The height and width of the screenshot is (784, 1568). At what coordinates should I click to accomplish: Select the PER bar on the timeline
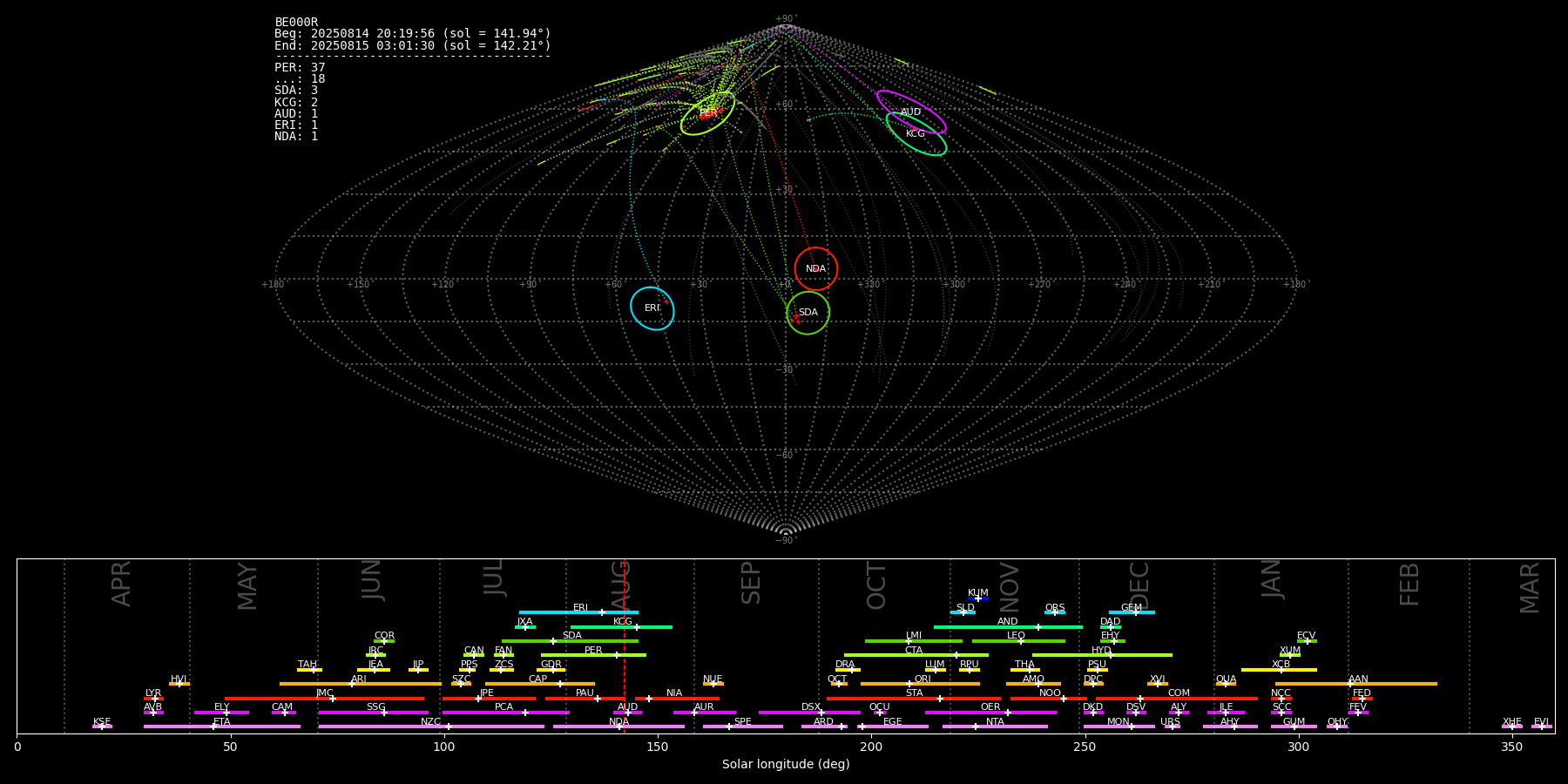click(593, 655)
